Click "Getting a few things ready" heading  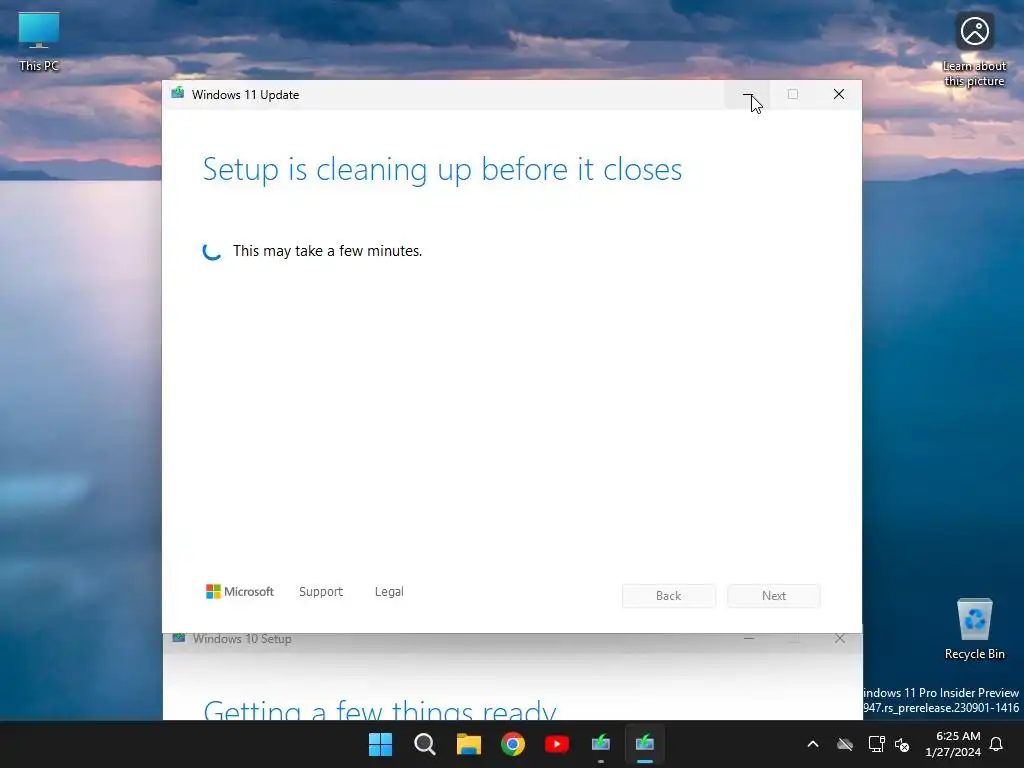(379, 709)
